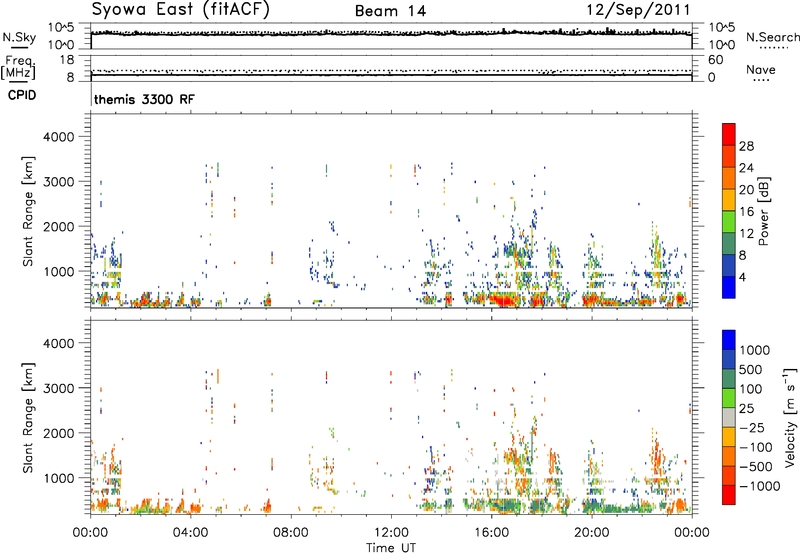Screen dimensions: 800x554
Task: Click the "04:00" time tick label
Action: pyautogui.click(x=190, y=533)
